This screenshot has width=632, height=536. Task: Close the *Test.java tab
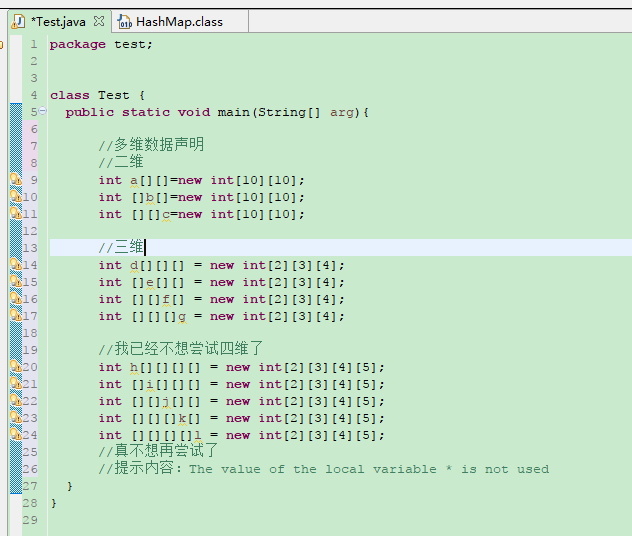pyautogui.click(x=99, y=21)
